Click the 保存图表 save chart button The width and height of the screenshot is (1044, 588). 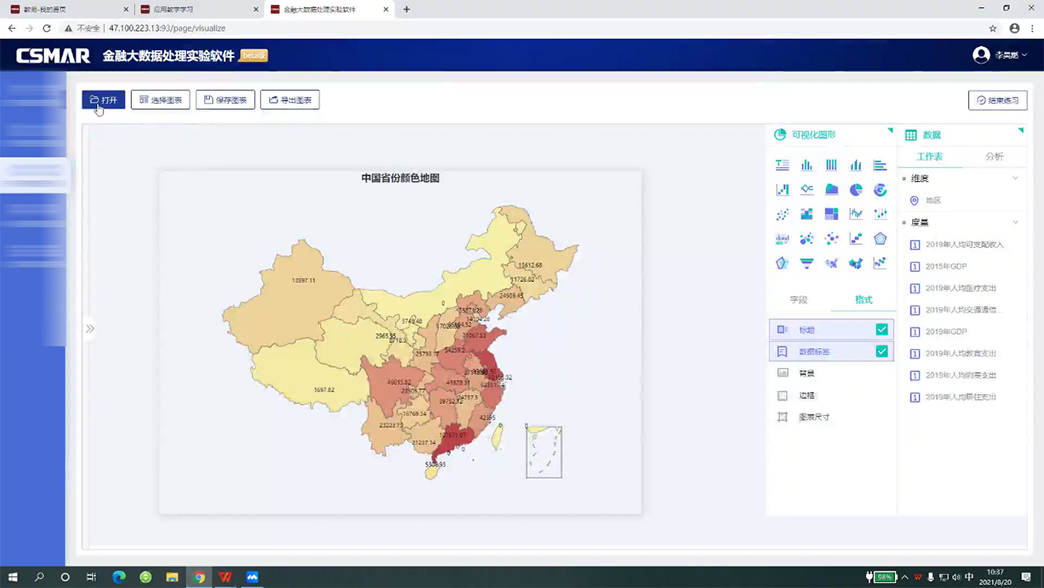225,100
